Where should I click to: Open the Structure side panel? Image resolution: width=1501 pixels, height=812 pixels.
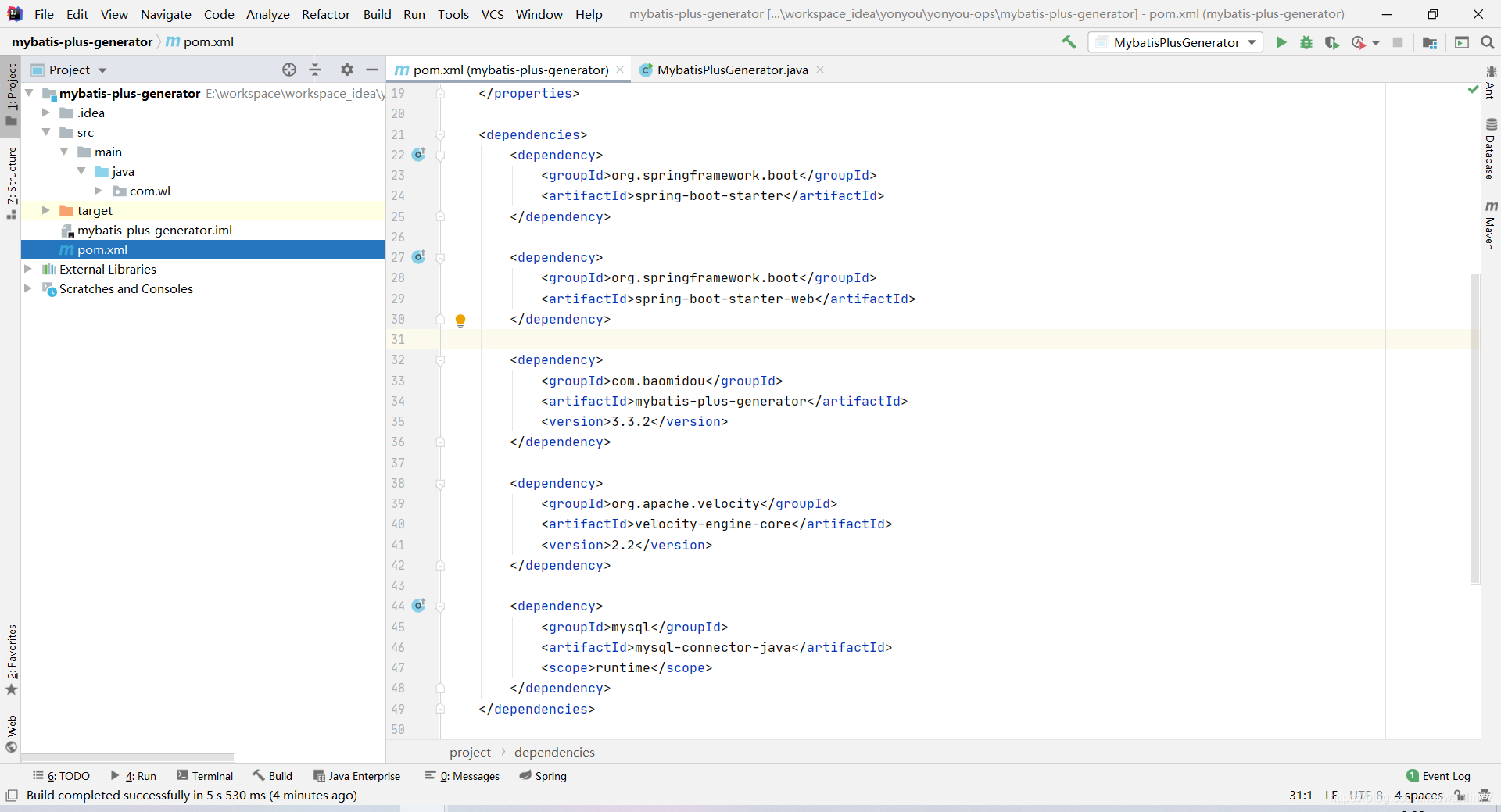[x=11, y=183]
